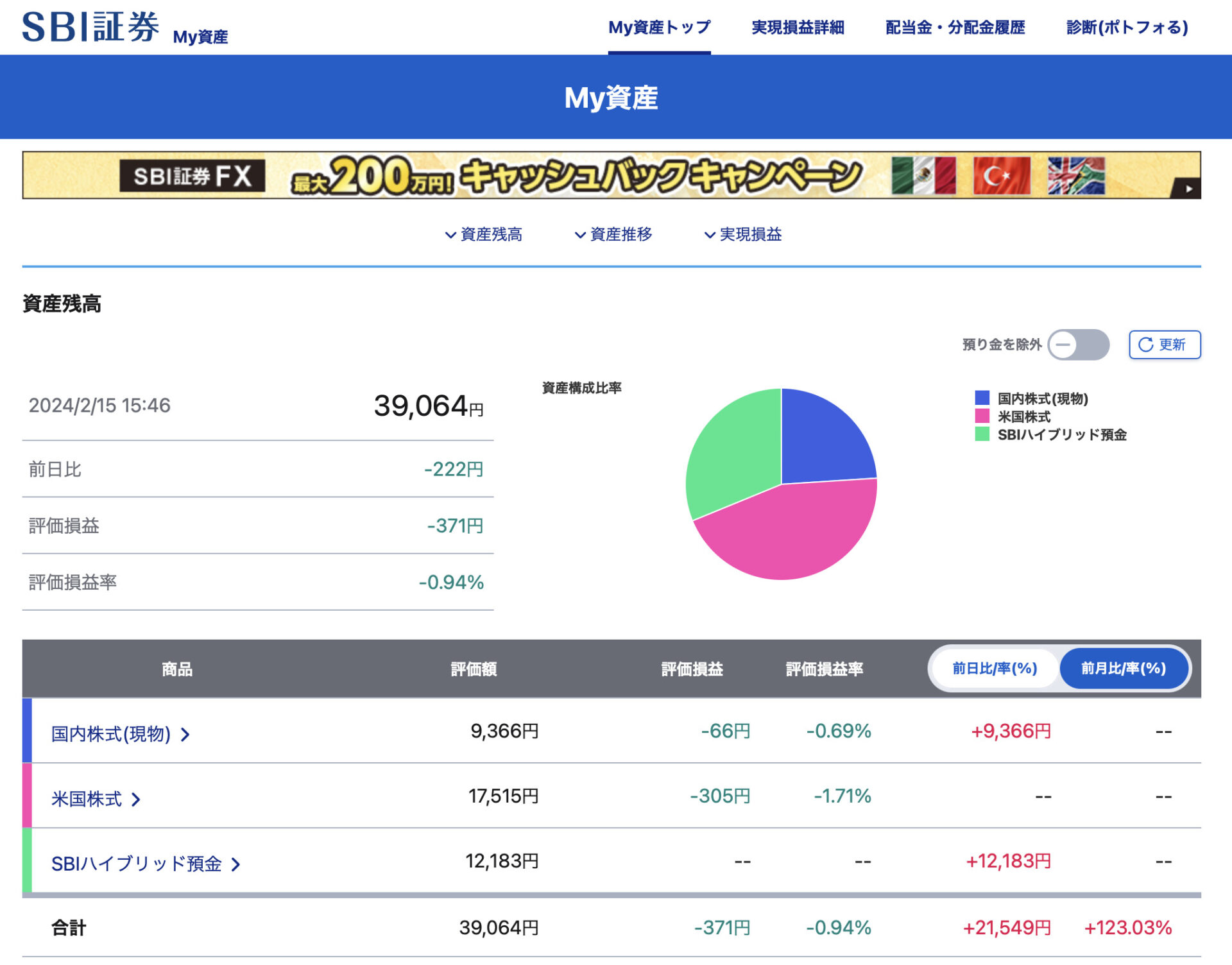Click -305円 in 米国株式 row
The image size is (1232, 965).
(720, 796)
